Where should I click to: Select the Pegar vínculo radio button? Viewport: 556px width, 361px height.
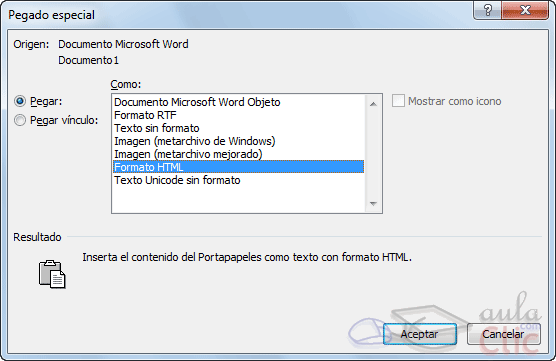click(x=20, y=120)
